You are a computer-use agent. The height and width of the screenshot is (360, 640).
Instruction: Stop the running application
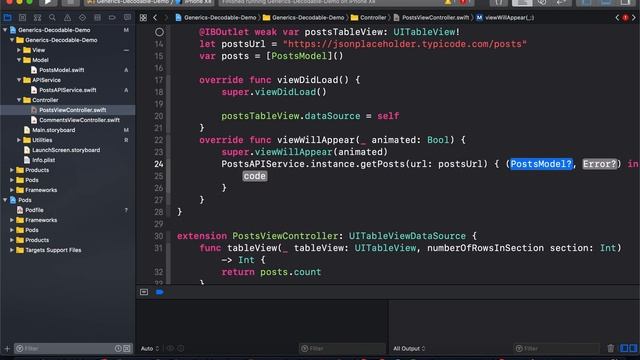coord(70,2)
